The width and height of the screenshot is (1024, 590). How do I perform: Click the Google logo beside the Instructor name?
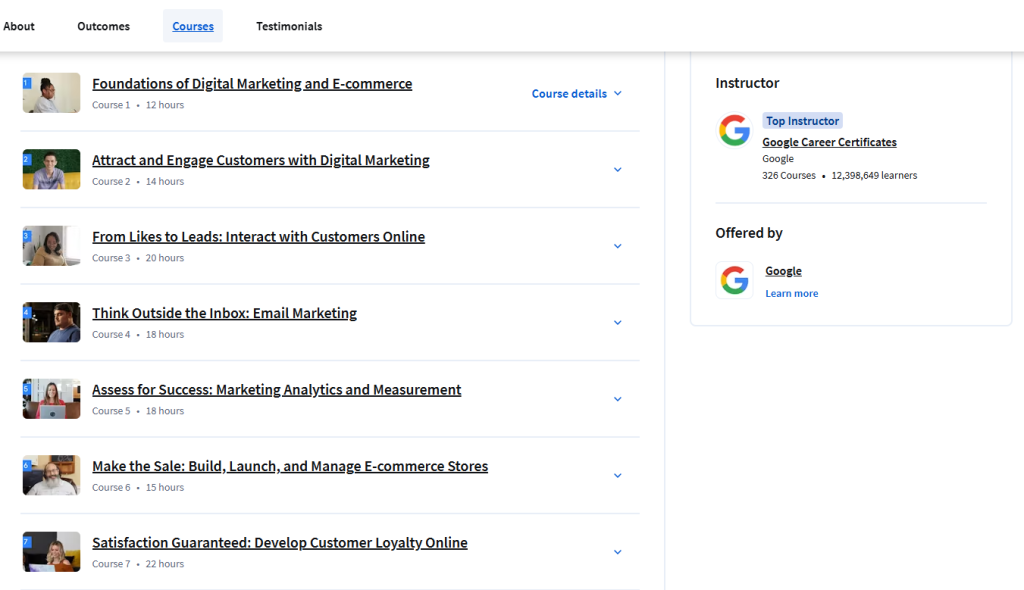click(735, 129)
